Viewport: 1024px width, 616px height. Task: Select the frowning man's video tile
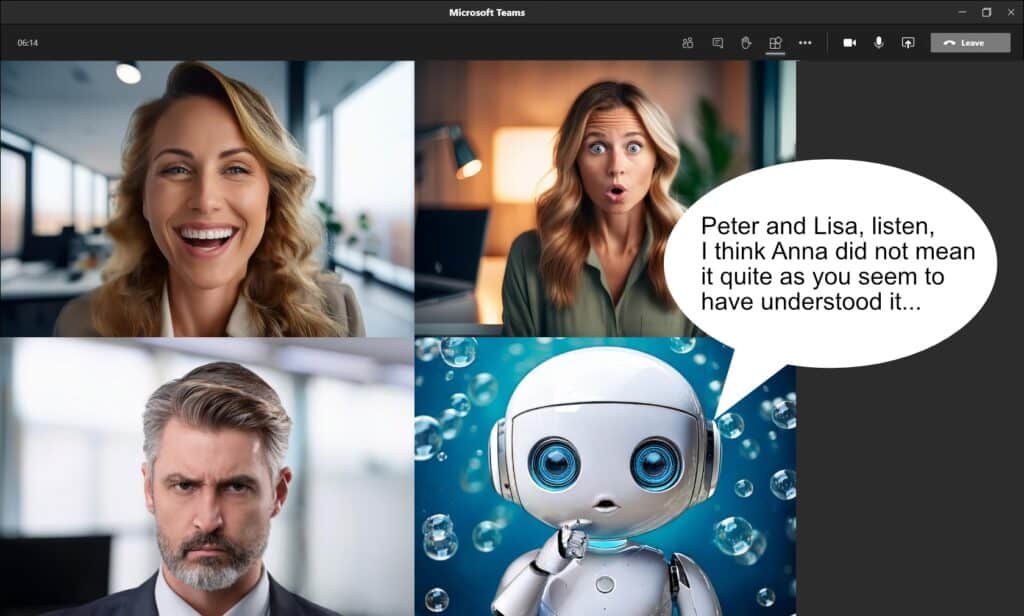click(208, 475)
